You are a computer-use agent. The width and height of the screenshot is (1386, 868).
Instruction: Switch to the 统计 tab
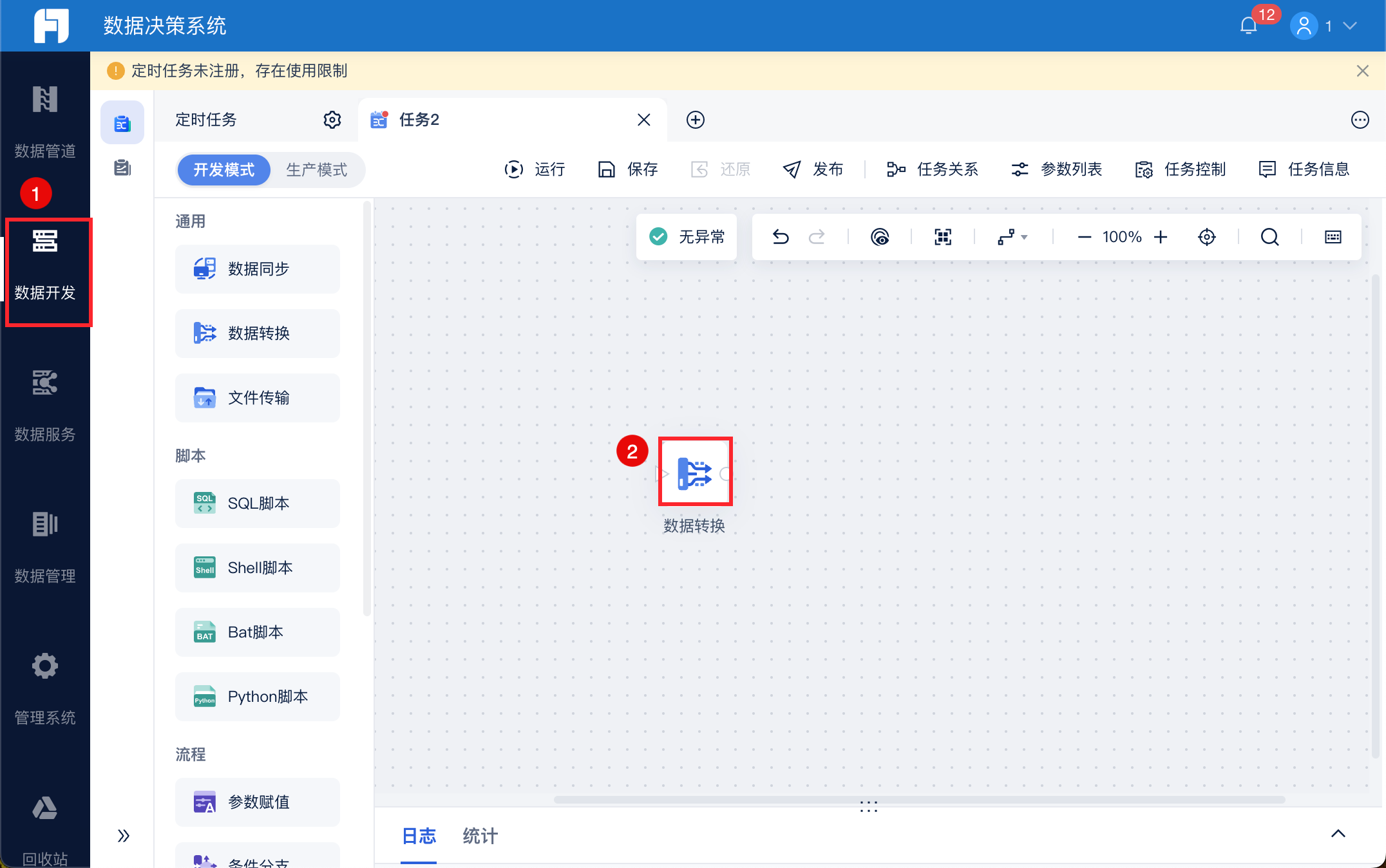[480, 836]
